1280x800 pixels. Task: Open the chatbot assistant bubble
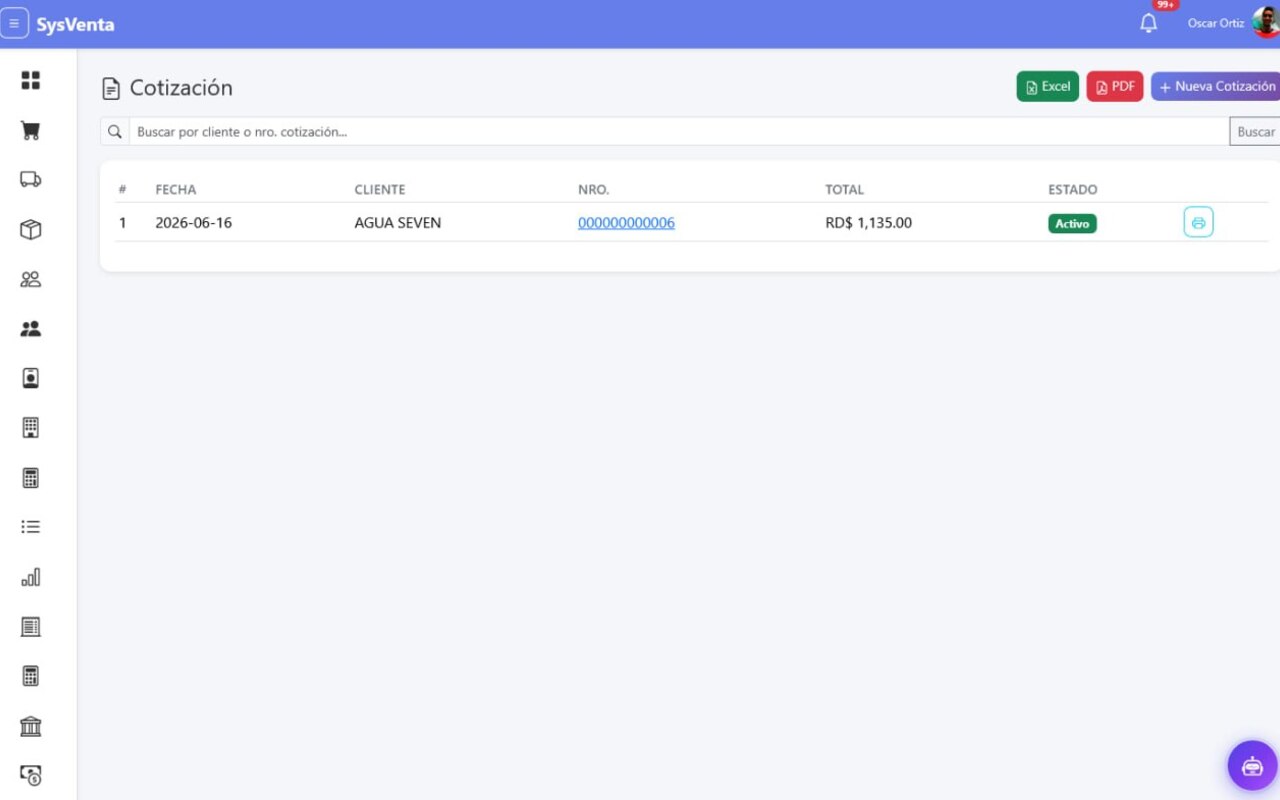pyautogui.click(x=1252, y=766)
